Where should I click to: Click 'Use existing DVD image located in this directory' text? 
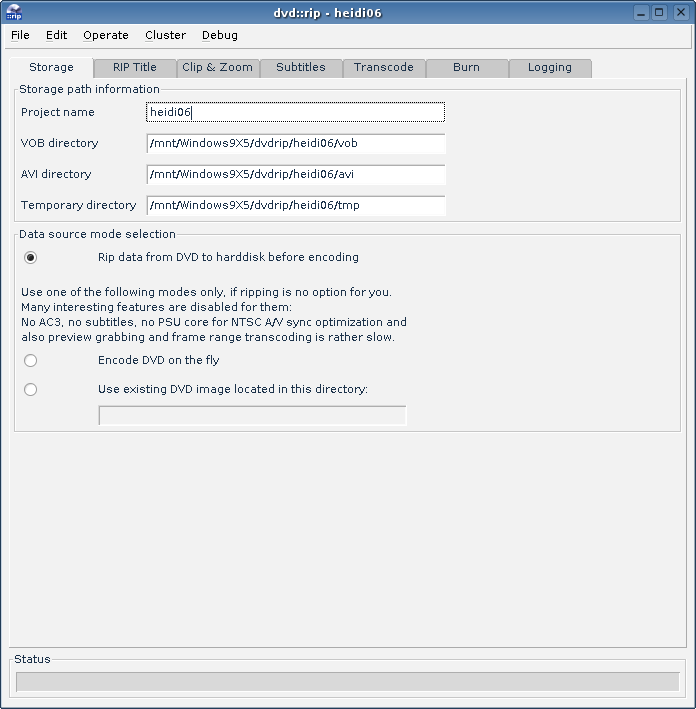click(x=233, y=389)
